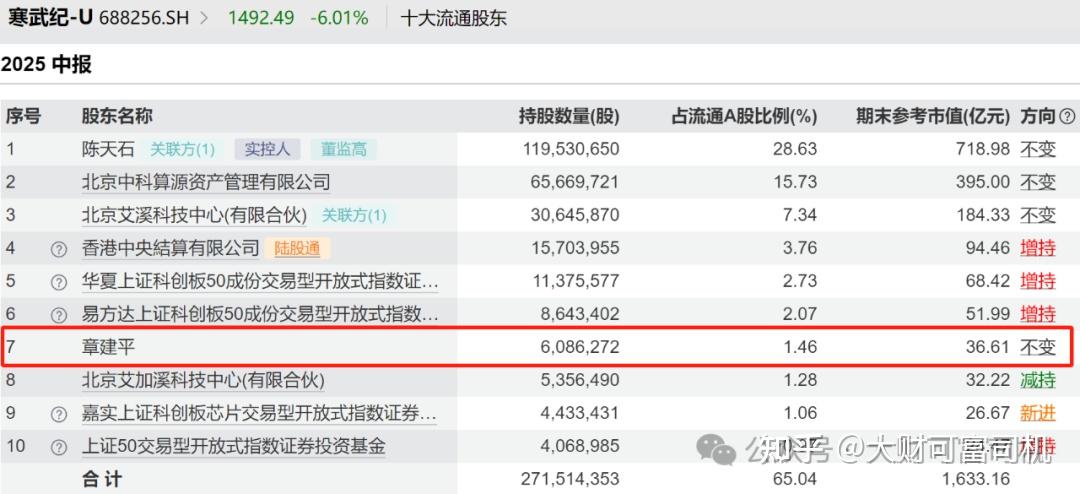Screen dimensions: 1080x494
Task: Click 不变 direction for 北京艾溪科技中心
Action: (1038, 215)
